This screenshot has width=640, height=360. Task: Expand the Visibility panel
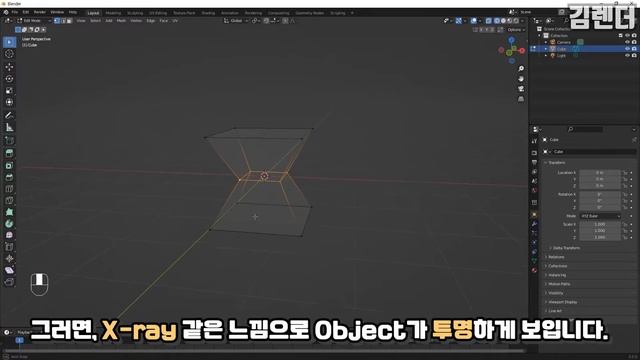click(x=556, y=293)
